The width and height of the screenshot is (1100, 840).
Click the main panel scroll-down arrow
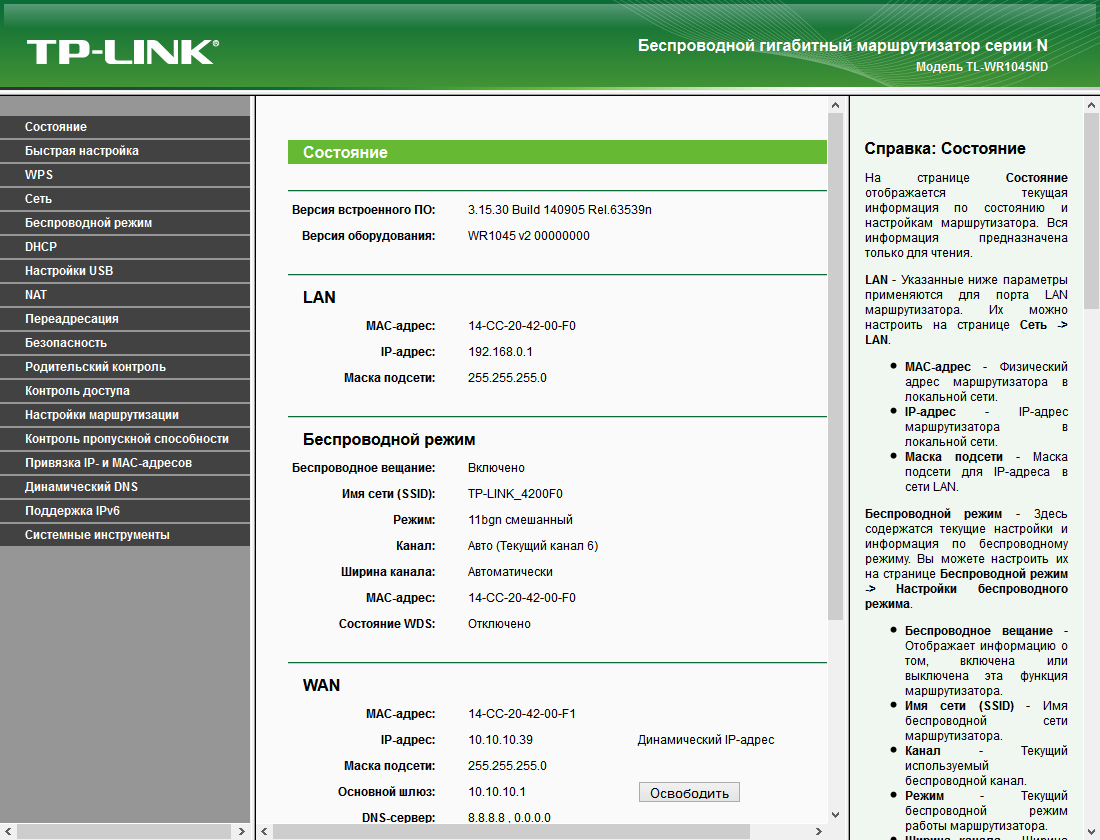click(835, 815)
